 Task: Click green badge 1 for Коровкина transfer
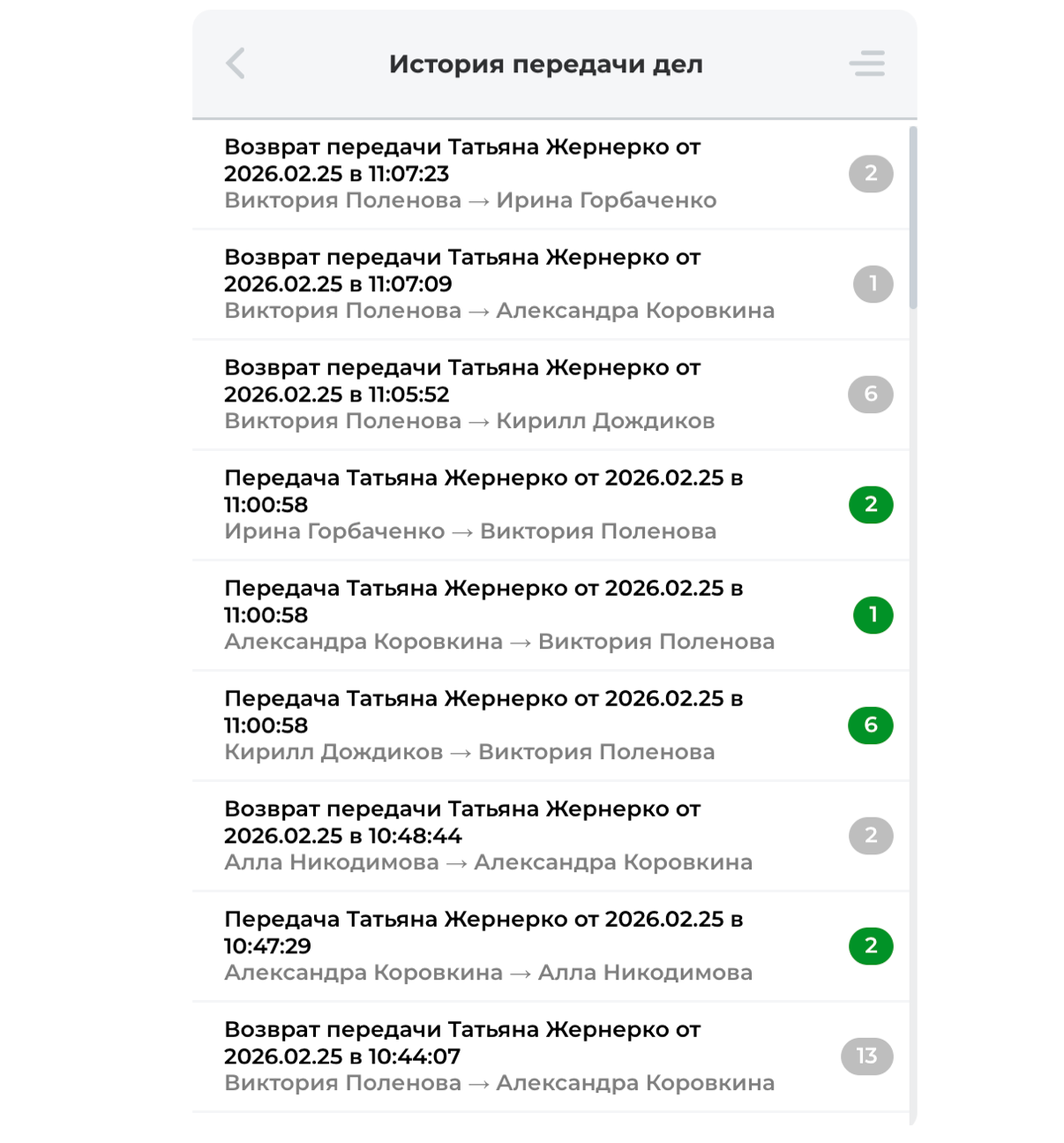pos(873,615)
